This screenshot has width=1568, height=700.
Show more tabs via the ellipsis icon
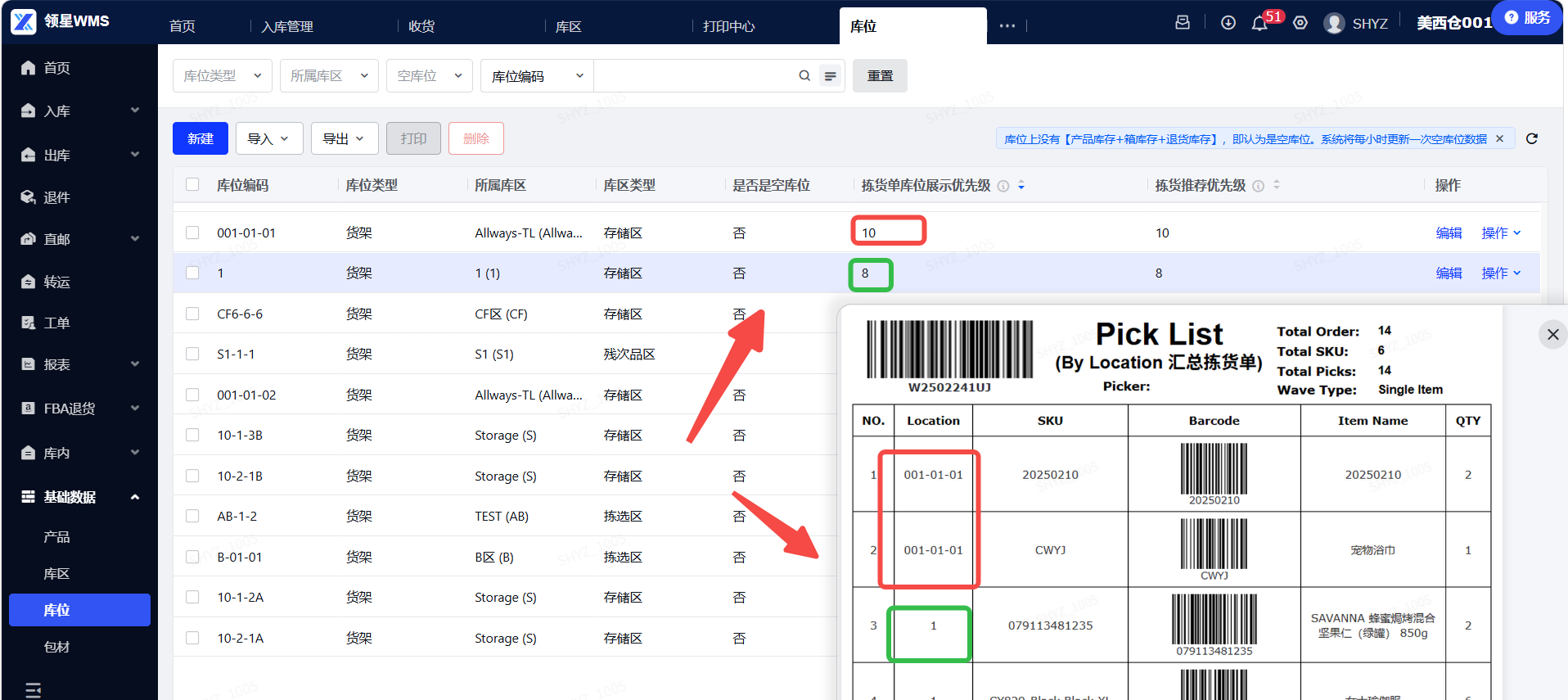point(1007,25)
